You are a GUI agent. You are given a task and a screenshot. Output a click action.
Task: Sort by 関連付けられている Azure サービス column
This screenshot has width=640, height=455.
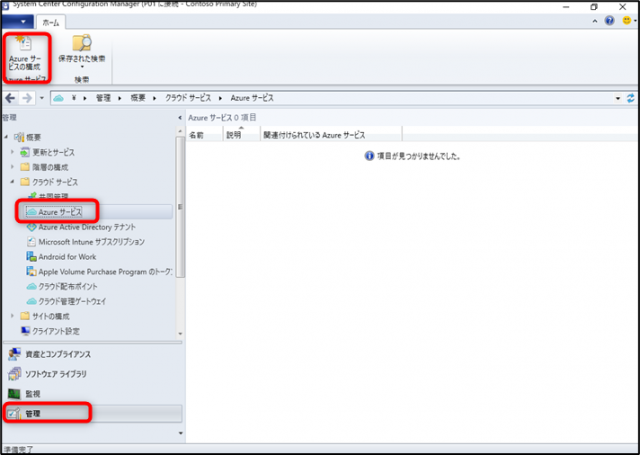(331, 134)
